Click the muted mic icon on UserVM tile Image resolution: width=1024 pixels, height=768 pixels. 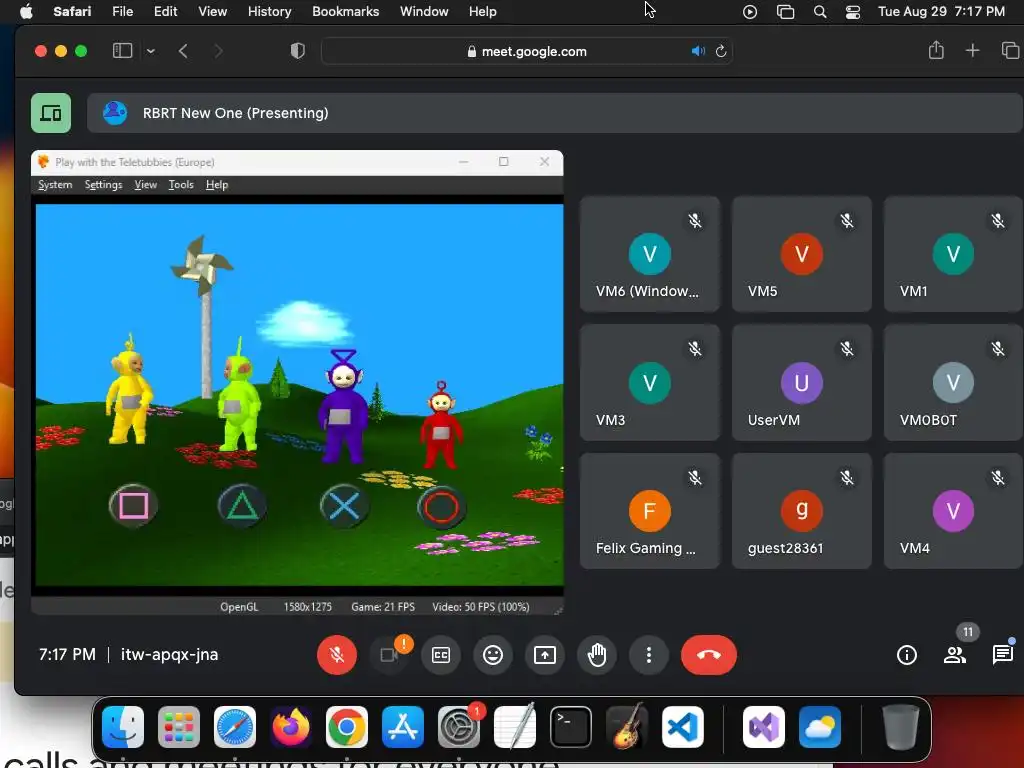(x=847, y=349)
